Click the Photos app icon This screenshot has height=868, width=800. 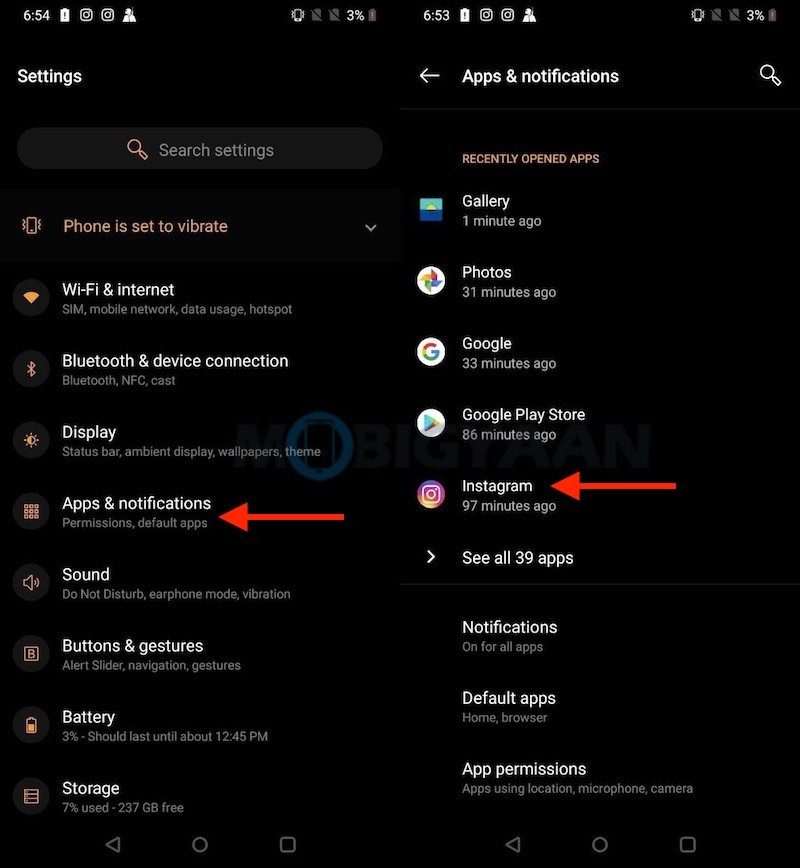coord(430,281)
